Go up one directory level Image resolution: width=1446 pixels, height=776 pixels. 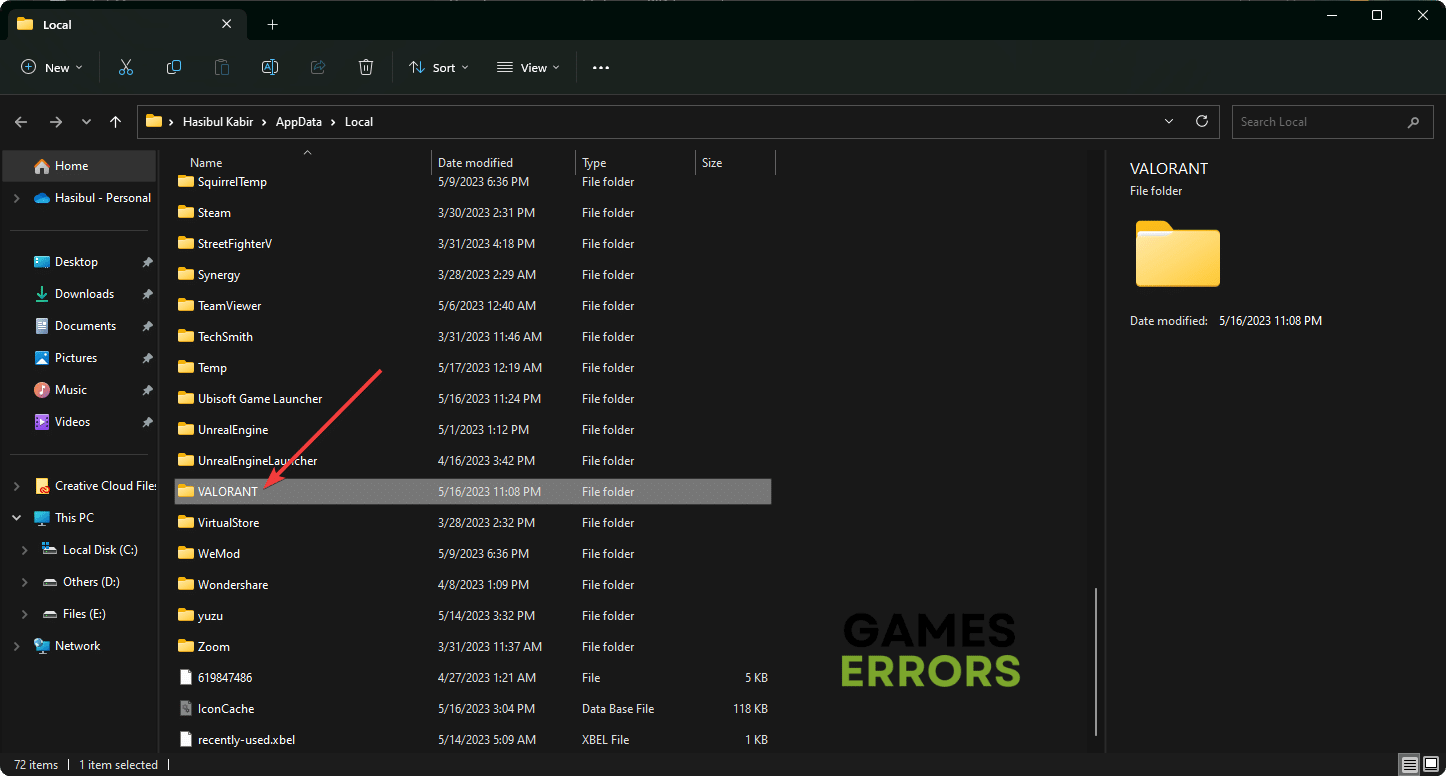(x=116, y=122)
